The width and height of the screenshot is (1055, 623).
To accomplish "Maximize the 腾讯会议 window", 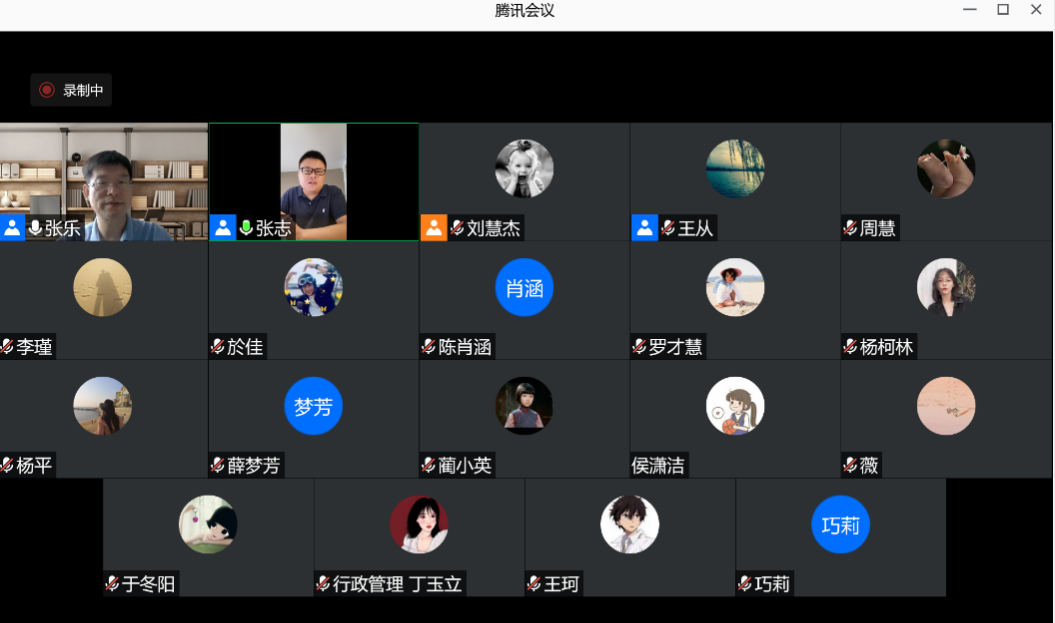I will click(1003, 10).
